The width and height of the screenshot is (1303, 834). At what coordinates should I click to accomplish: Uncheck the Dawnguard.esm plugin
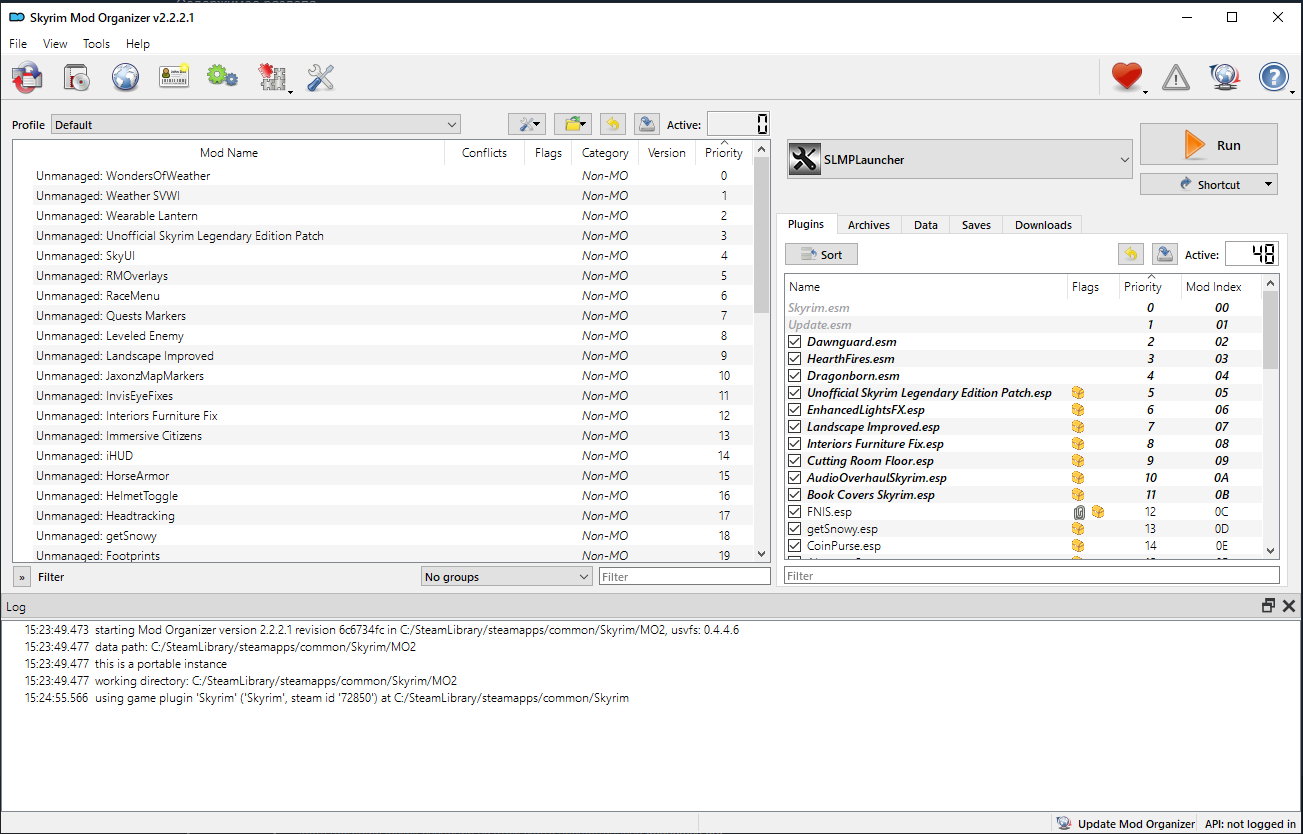[795, 342]
